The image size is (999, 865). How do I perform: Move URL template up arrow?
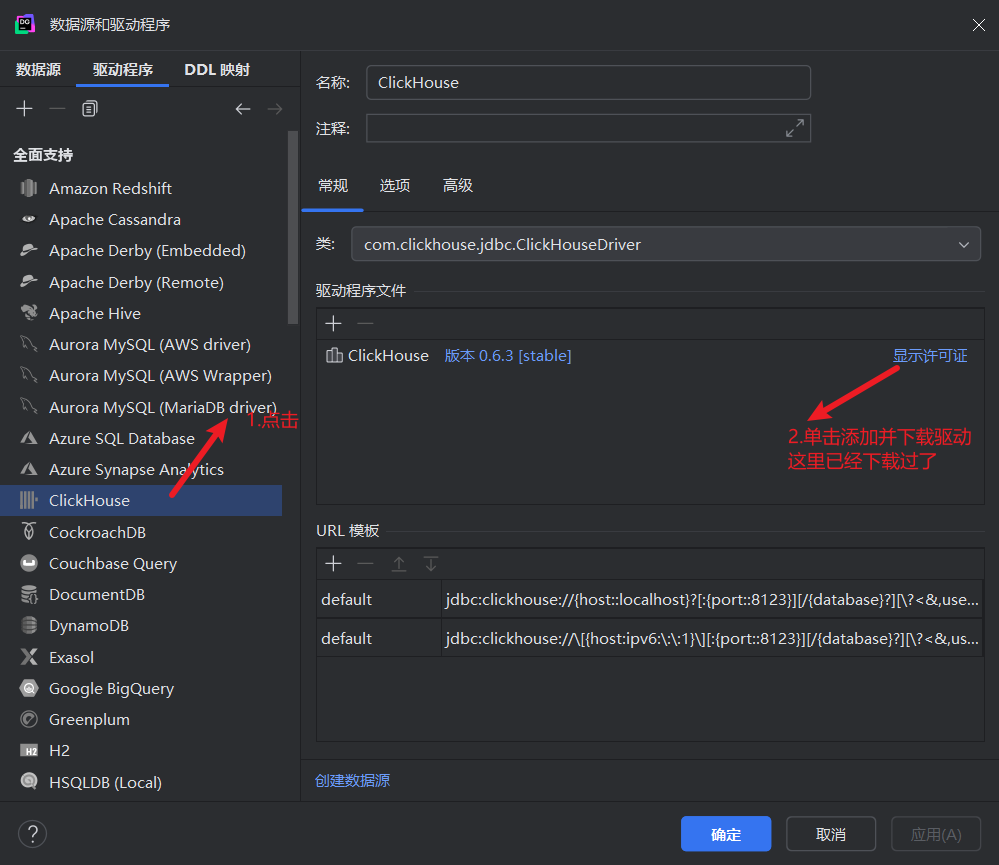click(x=399, y=564)
